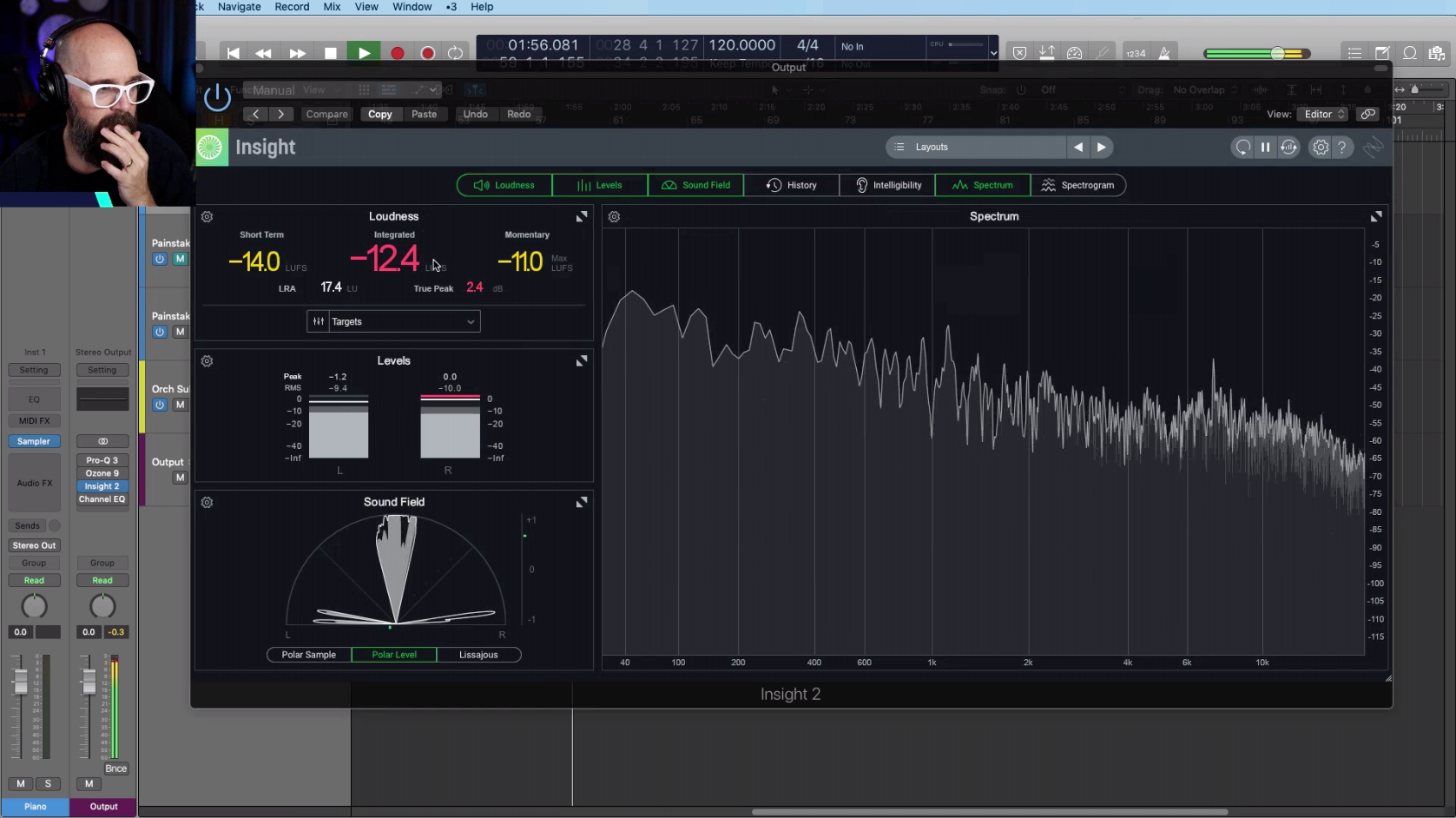Open Spectrum panel settings gear

click(614, 217)
